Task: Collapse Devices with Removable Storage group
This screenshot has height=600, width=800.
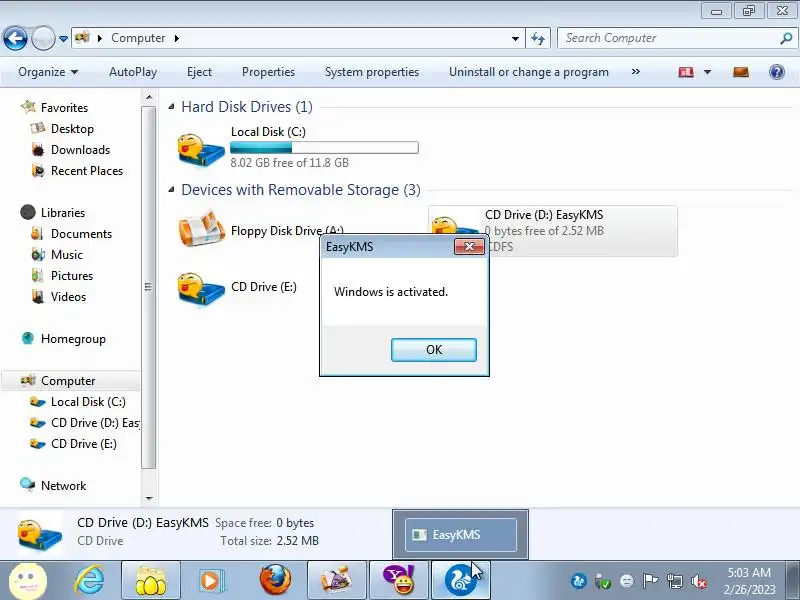Action: [171, 190]
